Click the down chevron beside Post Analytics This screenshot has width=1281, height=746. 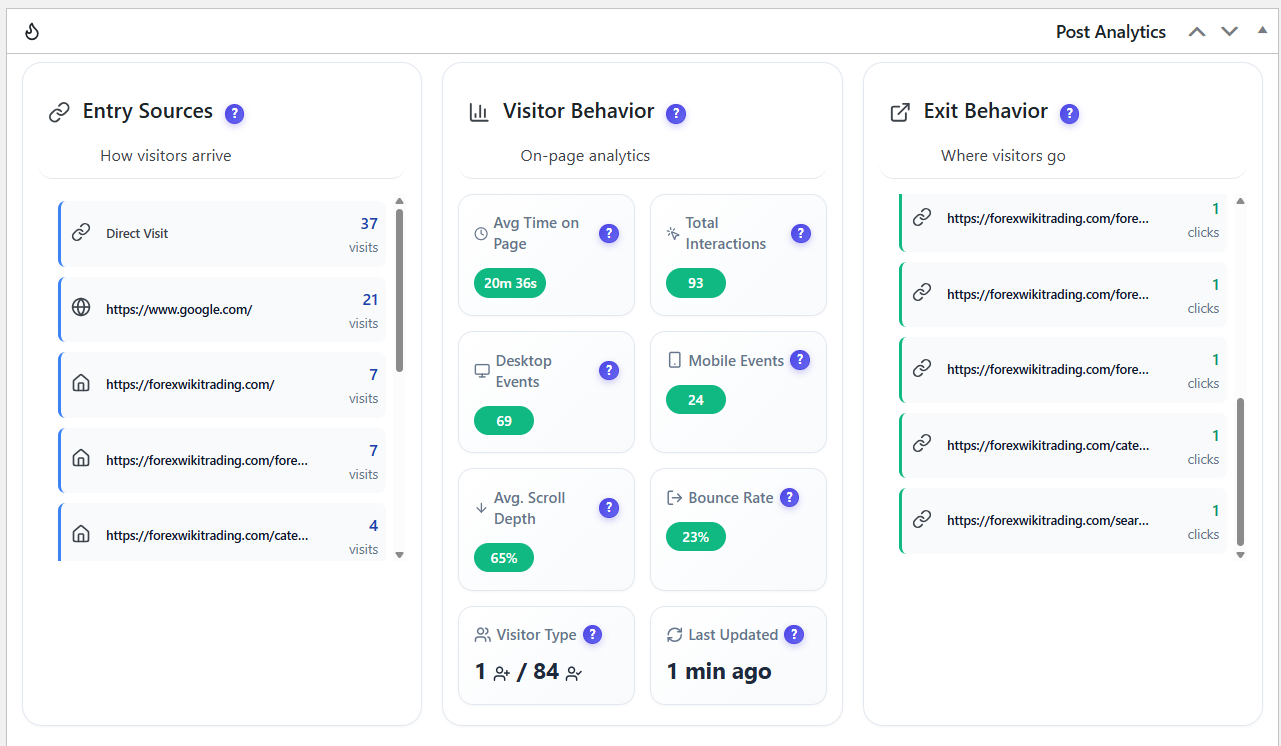point(1229,31)
